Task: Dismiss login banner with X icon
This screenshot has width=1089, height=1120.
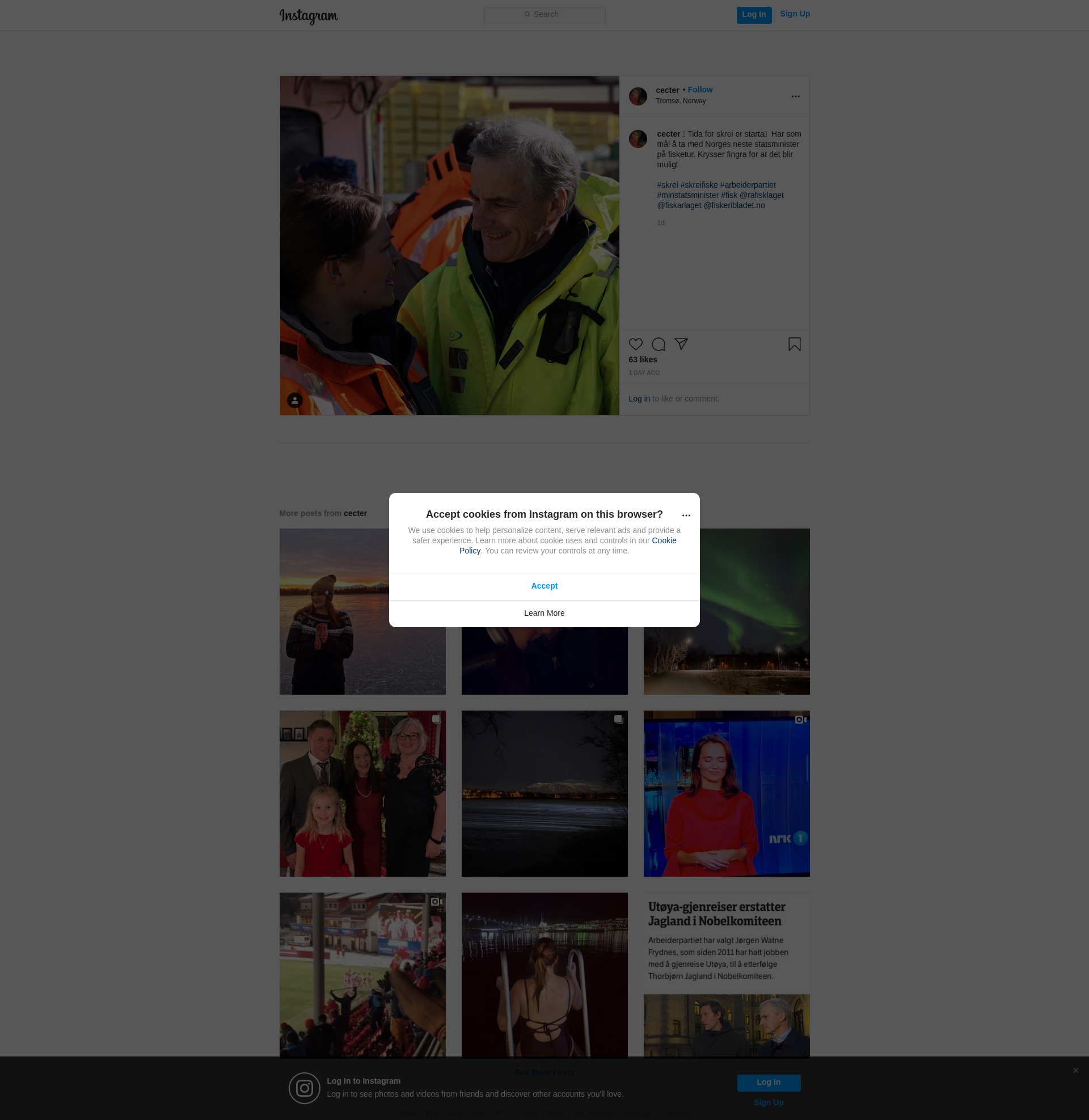Action: (1075, 1070)
